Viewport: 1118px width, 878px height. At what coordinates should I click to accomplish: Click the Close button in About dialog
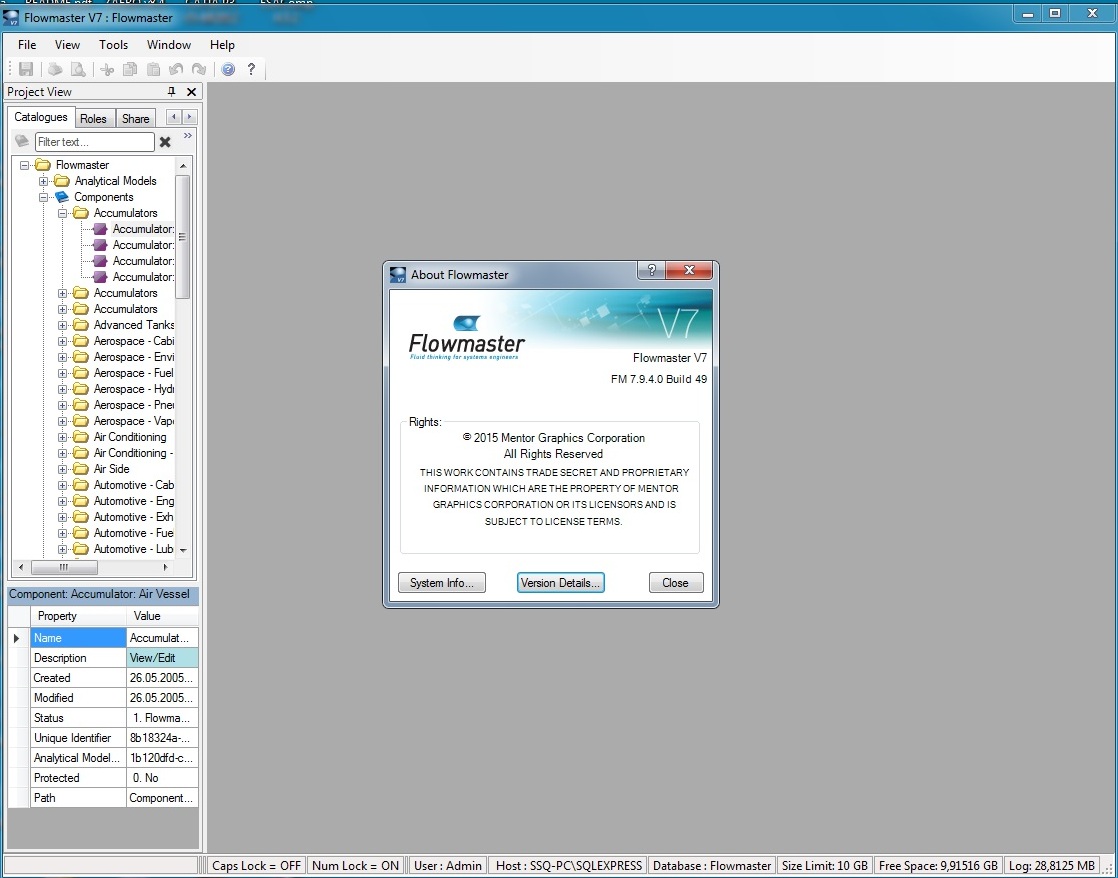pos(676,583)
